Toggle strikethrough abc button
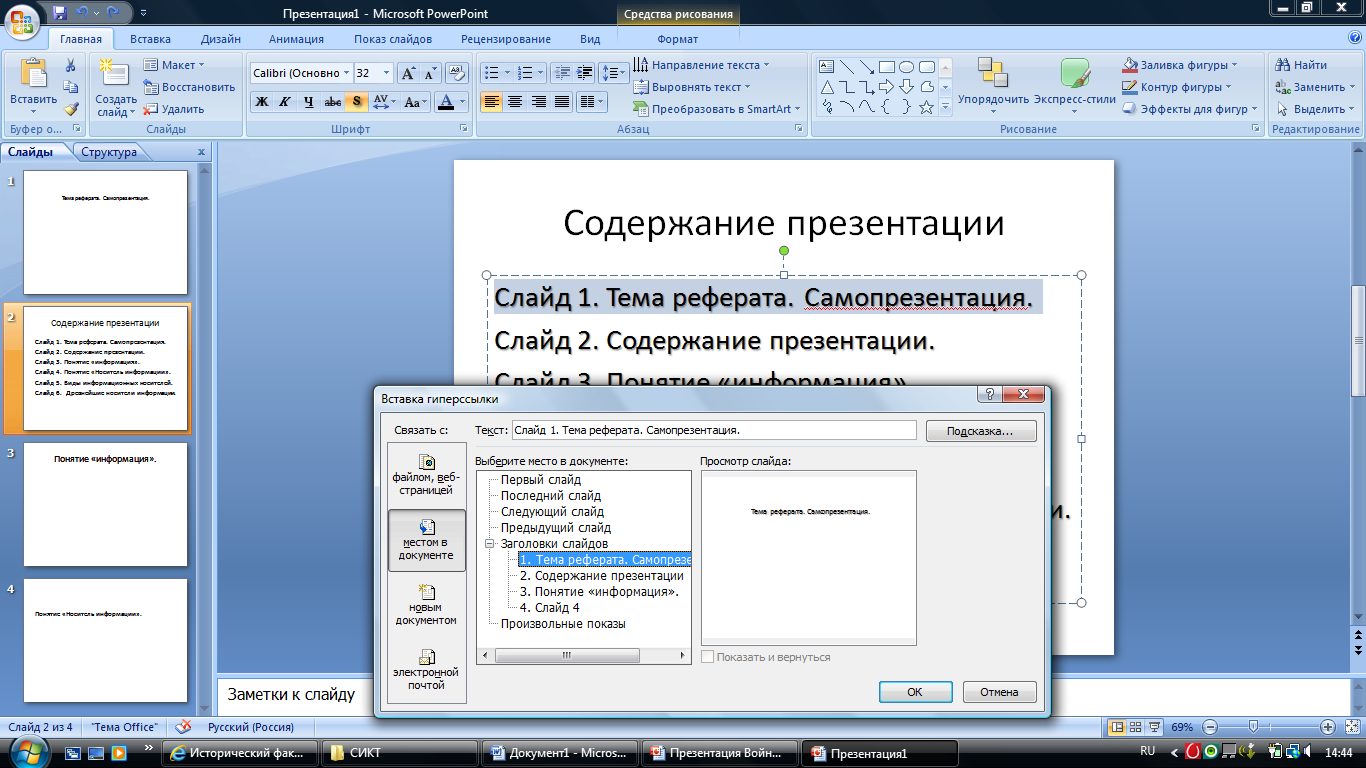Viewport: 1366px width, 768px height. point(332,102)
